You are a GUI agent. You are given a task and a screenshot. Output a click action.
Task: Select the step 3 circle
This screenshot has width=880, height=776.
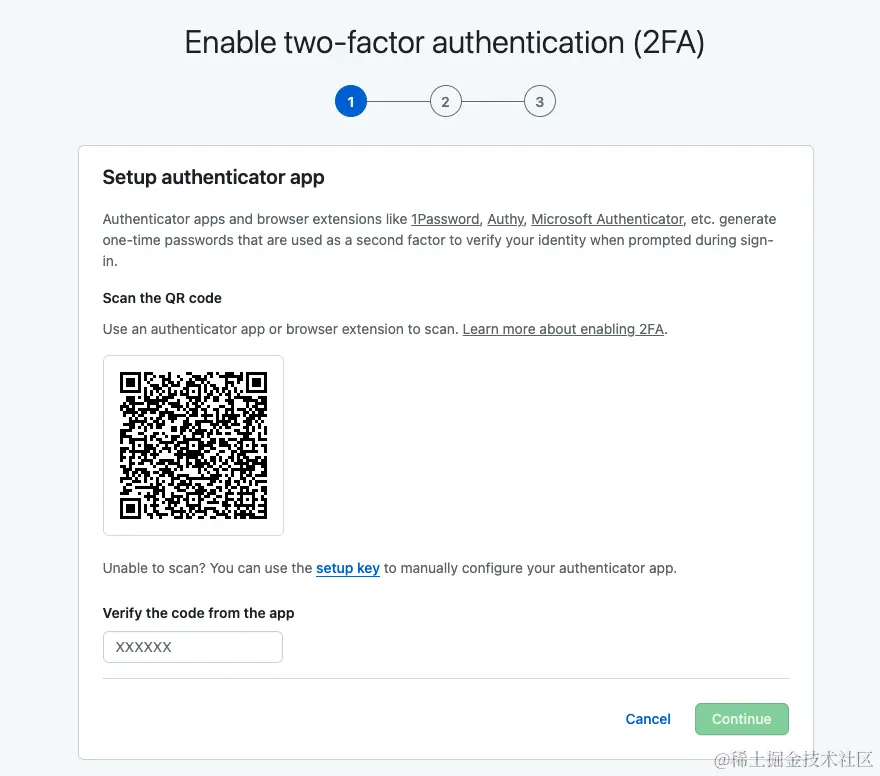tap(539, 102)
